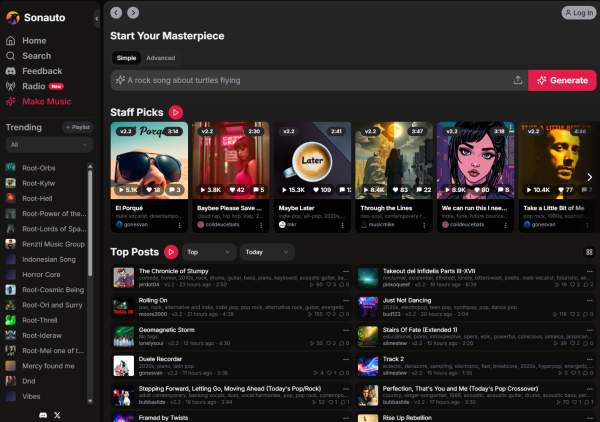600x422 pixels.
Task: Open the Discord link icon in the sidebar
Action: click(41, 414)
